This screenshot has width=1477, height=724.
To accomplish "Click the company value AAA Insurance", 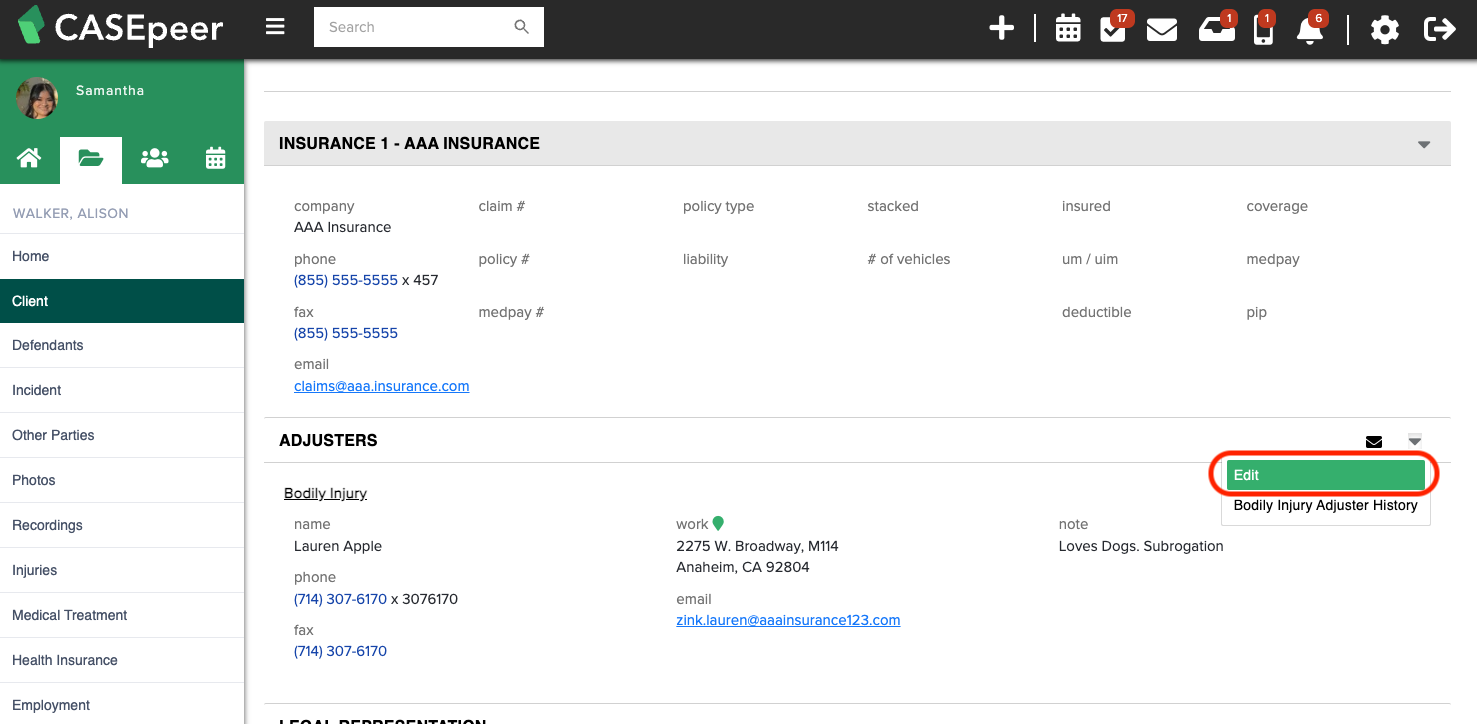I will coord(342,227).
